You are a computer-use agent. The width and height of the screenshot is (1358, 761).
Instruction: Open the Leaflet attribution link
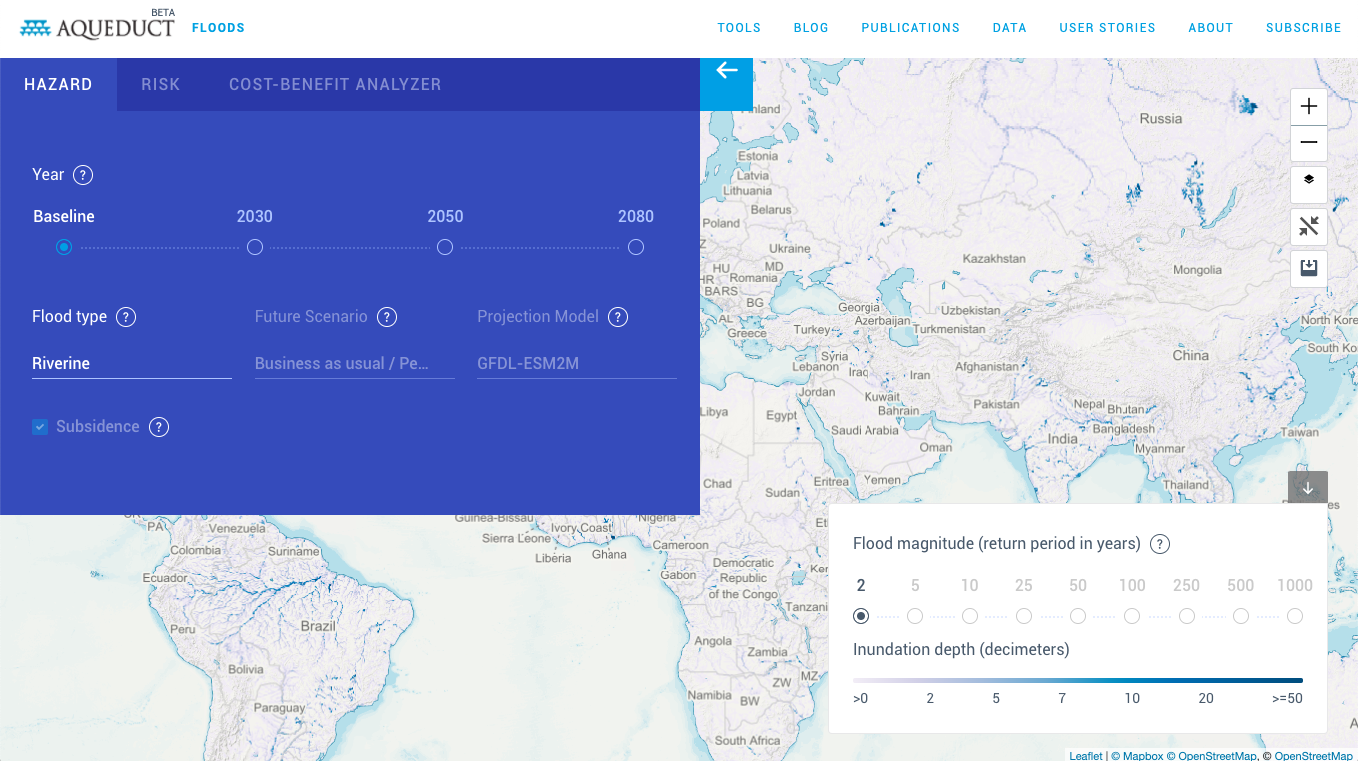[x=1086, y=755]
